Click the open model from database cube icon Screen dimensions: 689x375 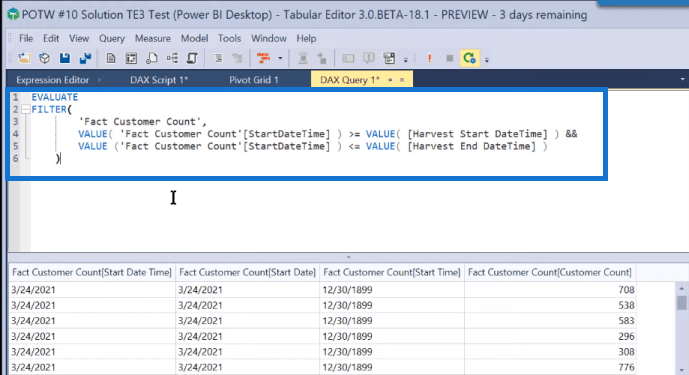(44, 58)
